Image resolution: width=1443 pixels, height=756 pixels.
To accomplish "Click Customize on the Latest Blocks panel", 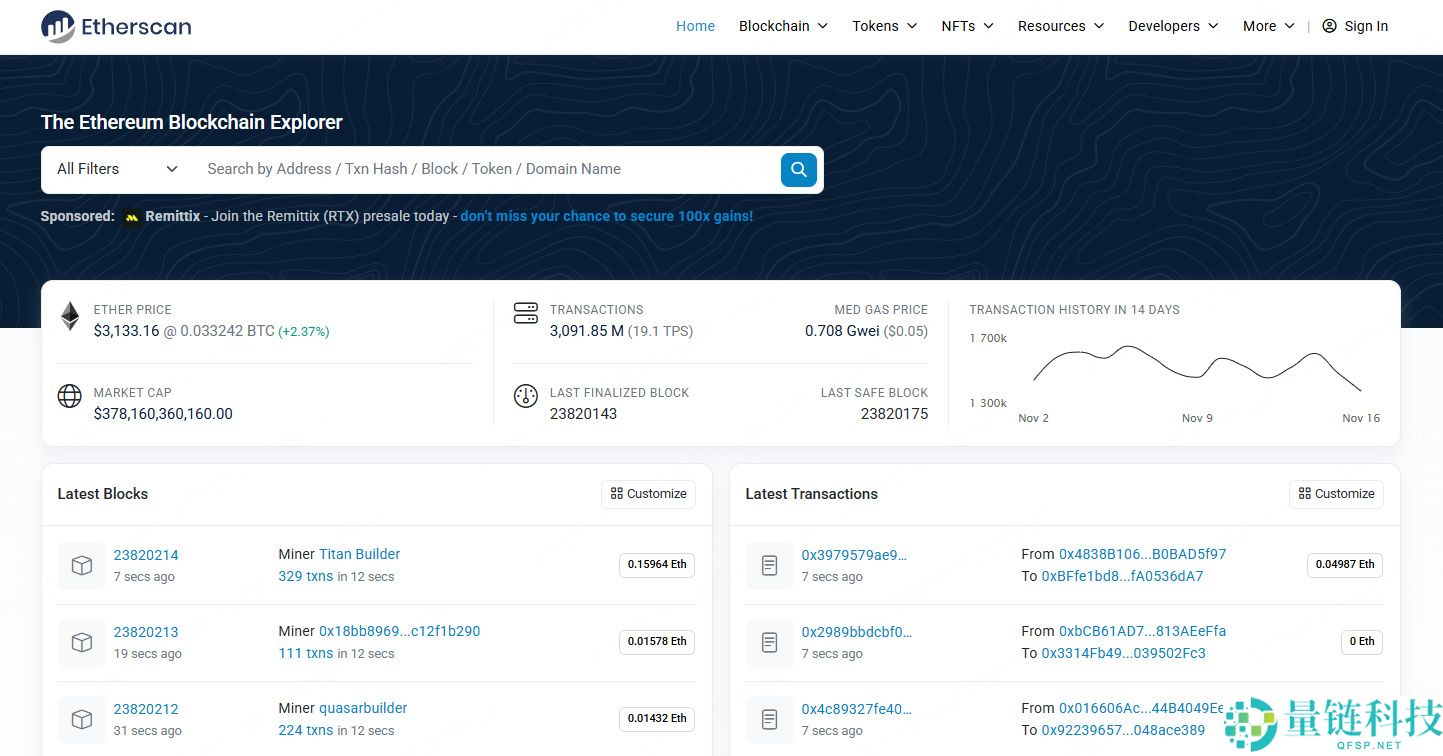I will click(x=648, y=493).
